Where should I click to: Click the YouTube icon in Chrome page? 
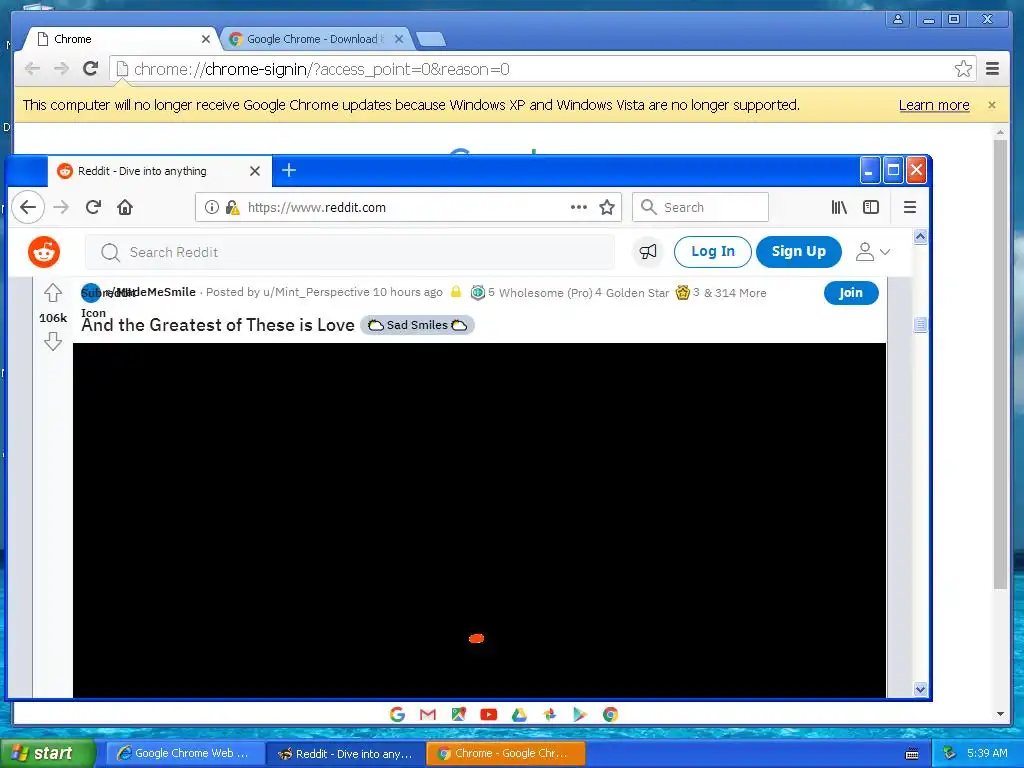pyautogui.click(x=488, y=714)
